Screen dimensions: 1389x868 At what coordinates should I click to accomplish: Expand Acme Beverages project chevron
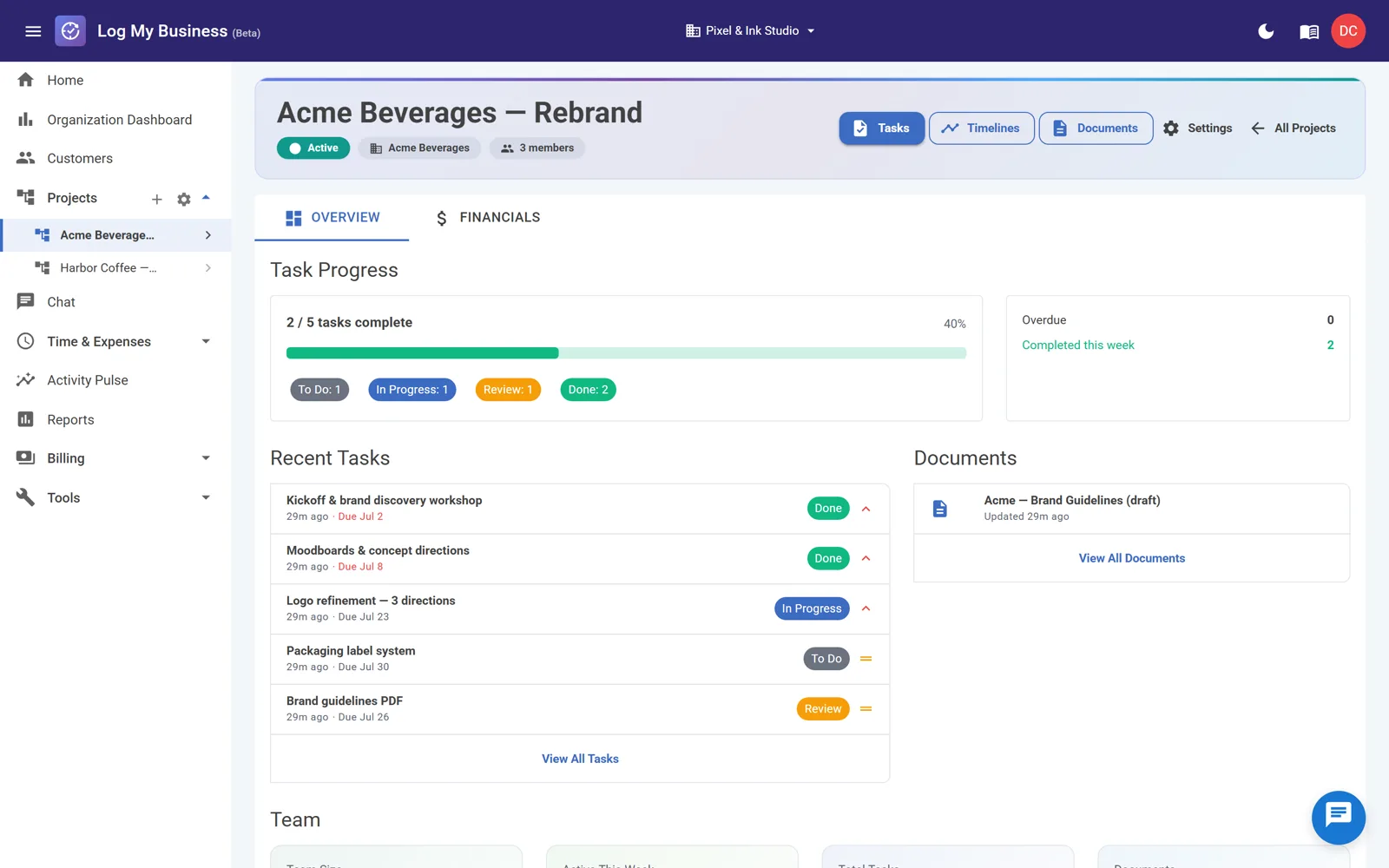(207, 235)
